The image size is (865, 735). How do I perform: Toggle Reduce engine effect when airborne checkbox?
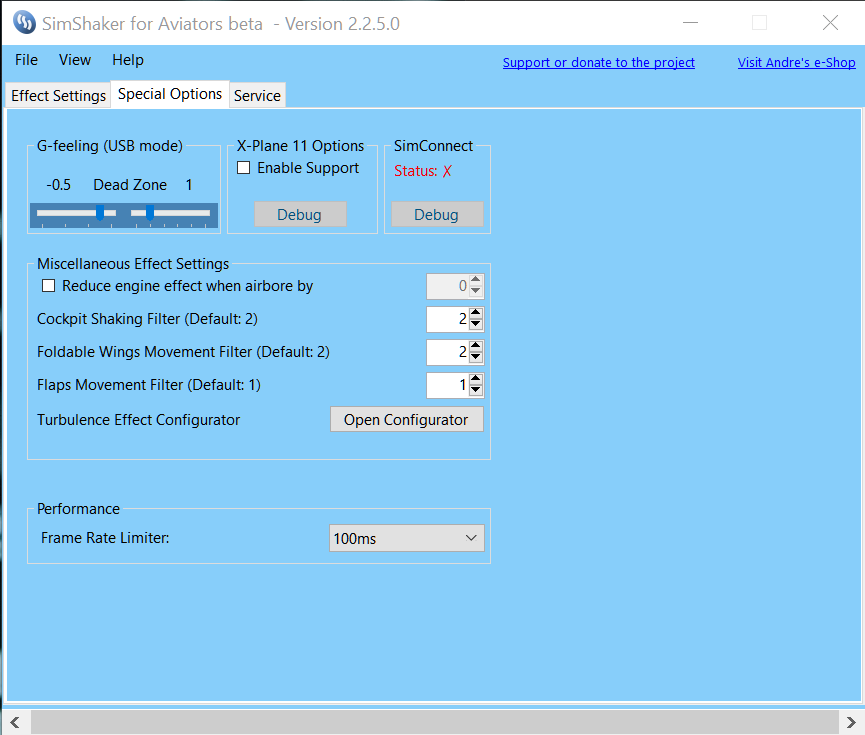(x=49, y=285)
